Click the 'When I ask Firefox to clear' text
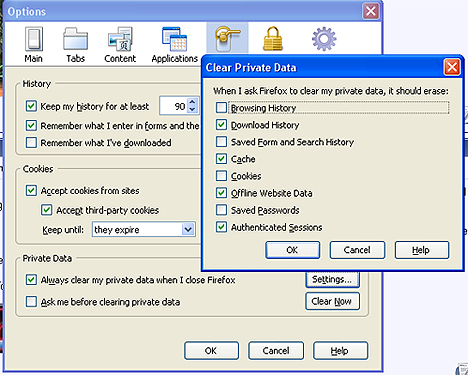This screenshot has width=468, height=375. click(x=331, y=91)
